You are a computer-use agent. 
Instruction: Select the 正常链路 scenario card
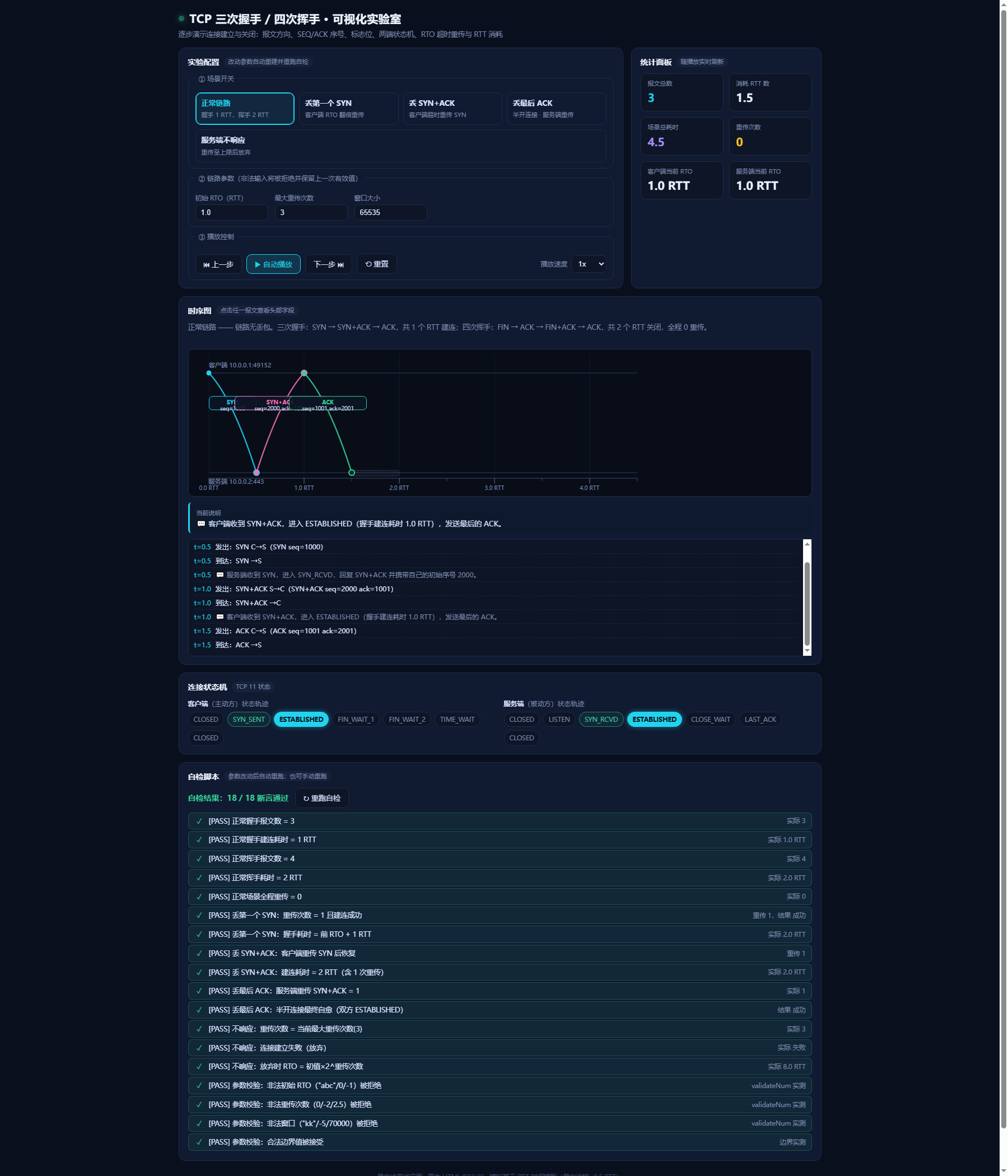[245, 109]
